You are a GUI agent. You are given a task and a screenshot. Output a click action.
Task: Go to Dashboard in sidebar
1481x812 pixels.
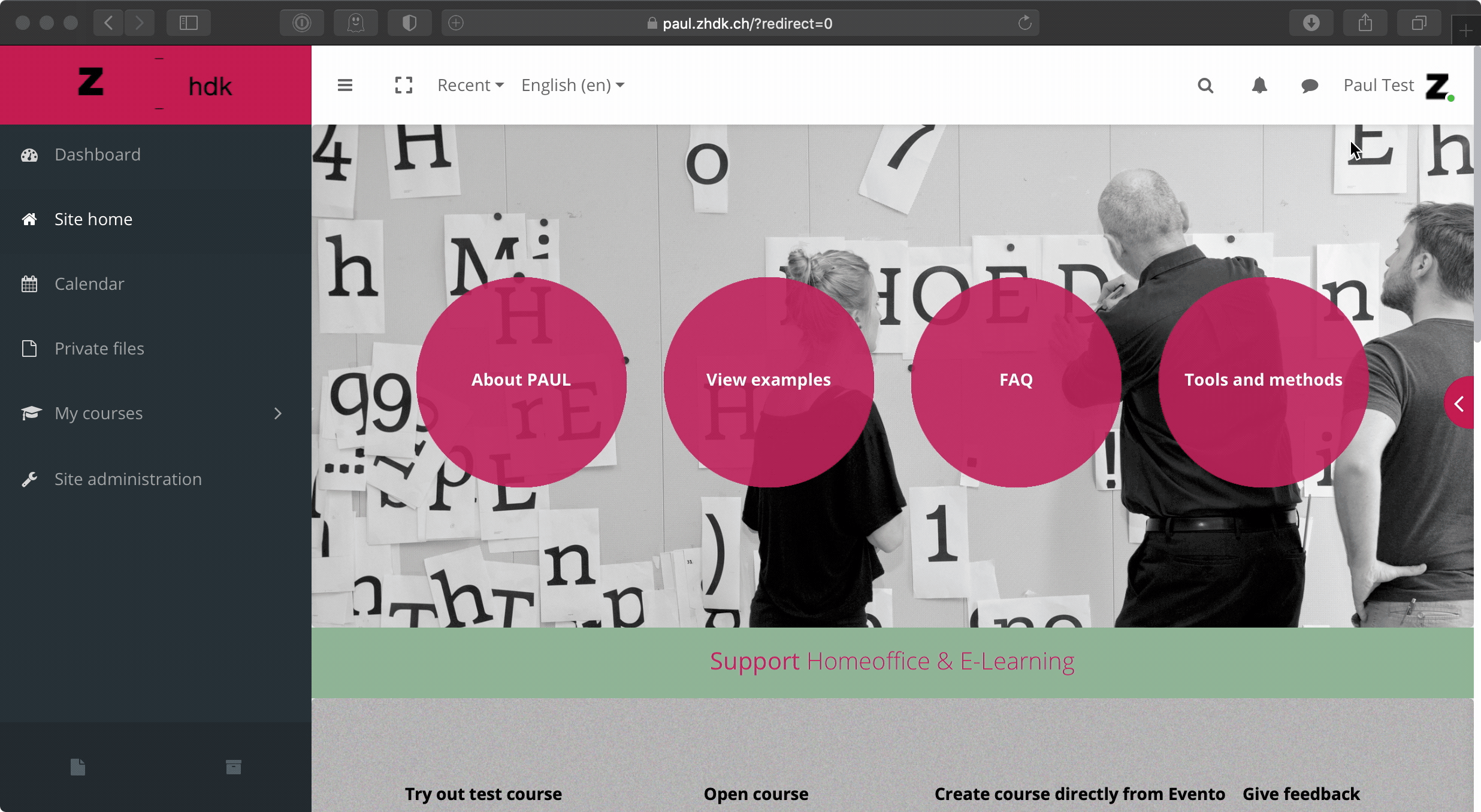(x=97, y=154)
